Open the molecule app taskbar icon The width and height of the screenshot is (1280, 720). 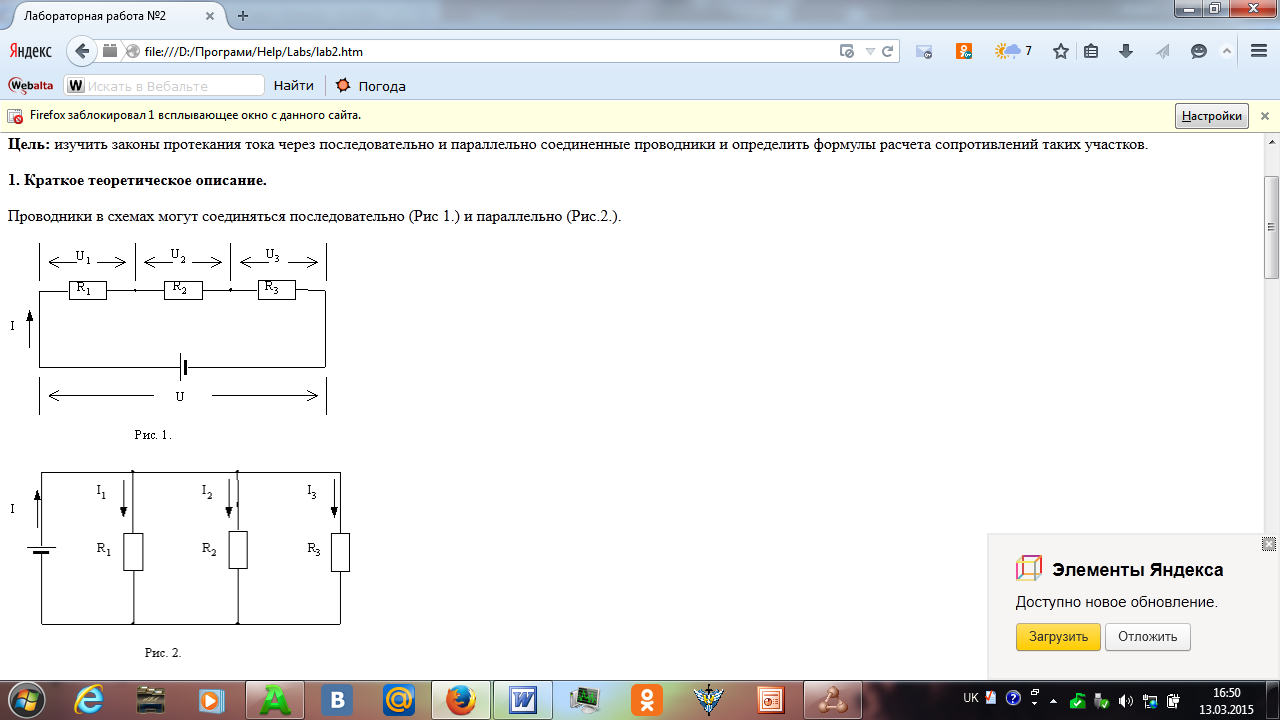833,700
